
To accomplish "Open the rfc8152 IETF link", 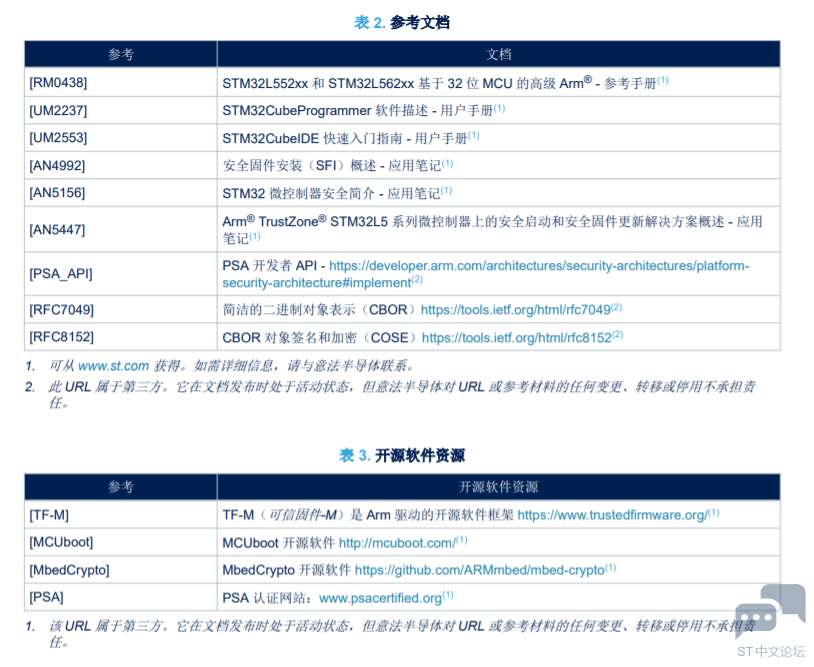I will click(516, 338).
